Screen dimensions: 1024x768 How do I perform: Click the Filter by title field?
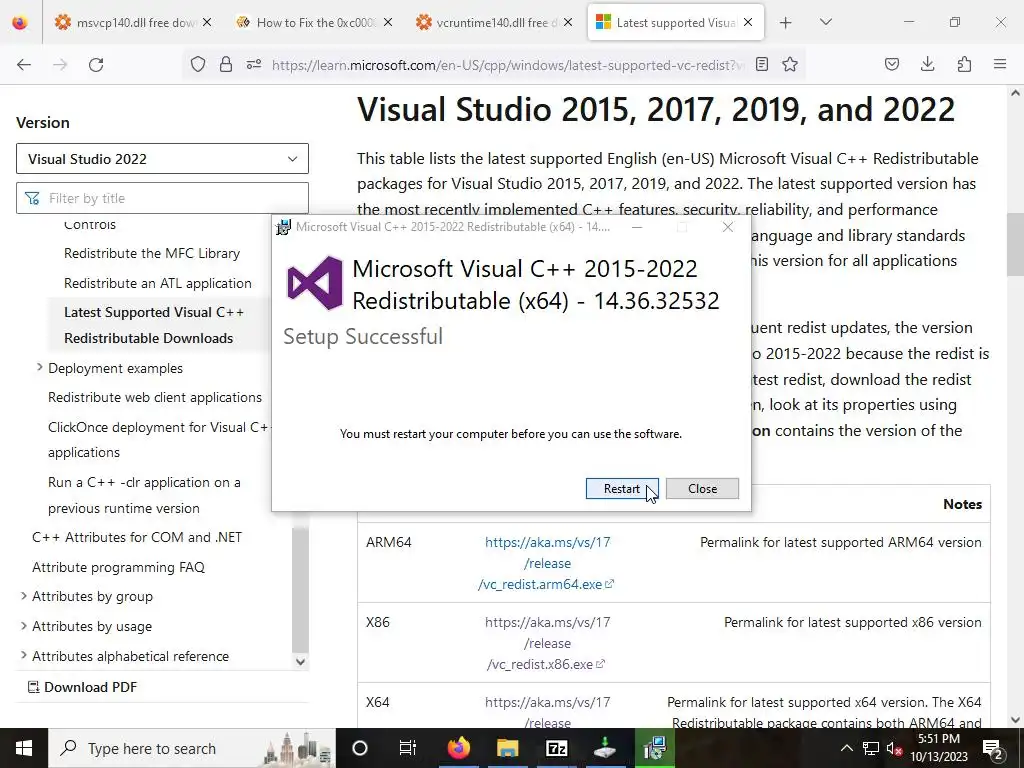tap(162, 198)
